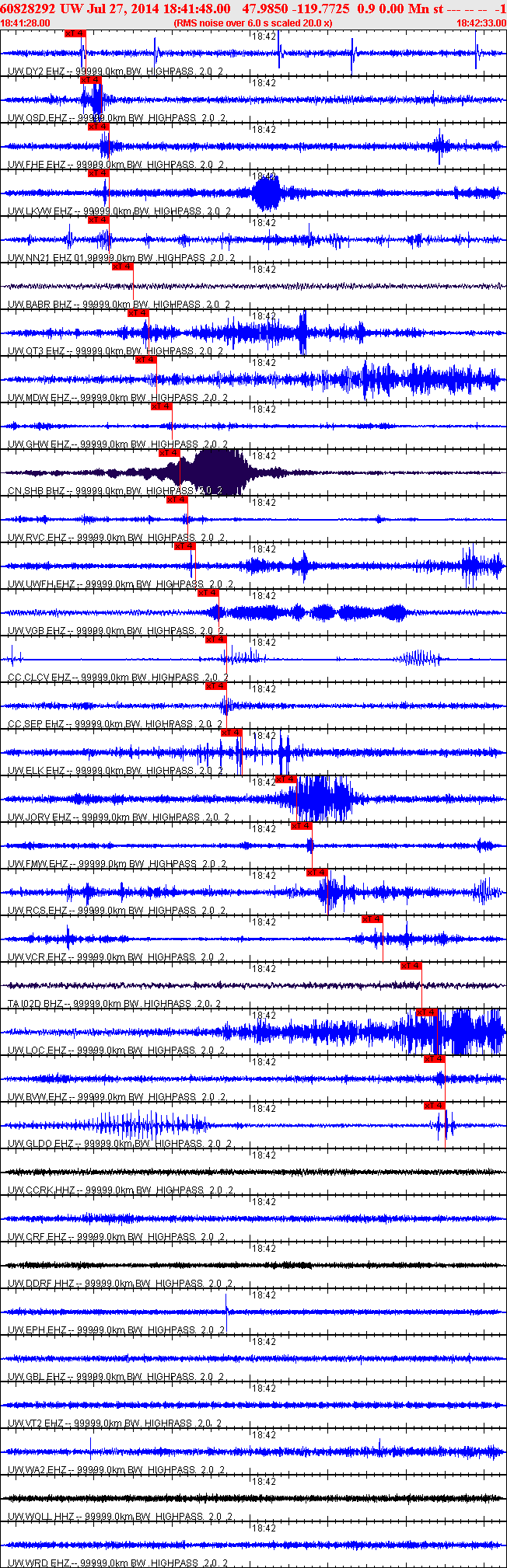Click the RMS noise scaling note
The image size is (507, 1568).
253,23
